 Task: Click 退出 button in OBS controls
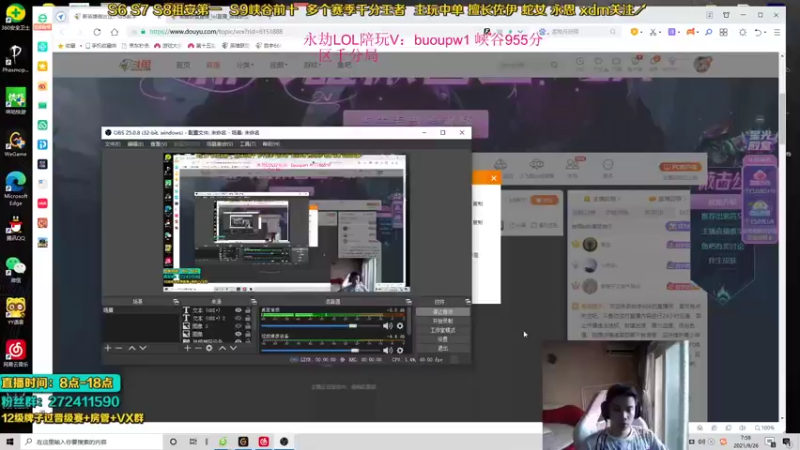pyautogui.click(x=442, y=348)
